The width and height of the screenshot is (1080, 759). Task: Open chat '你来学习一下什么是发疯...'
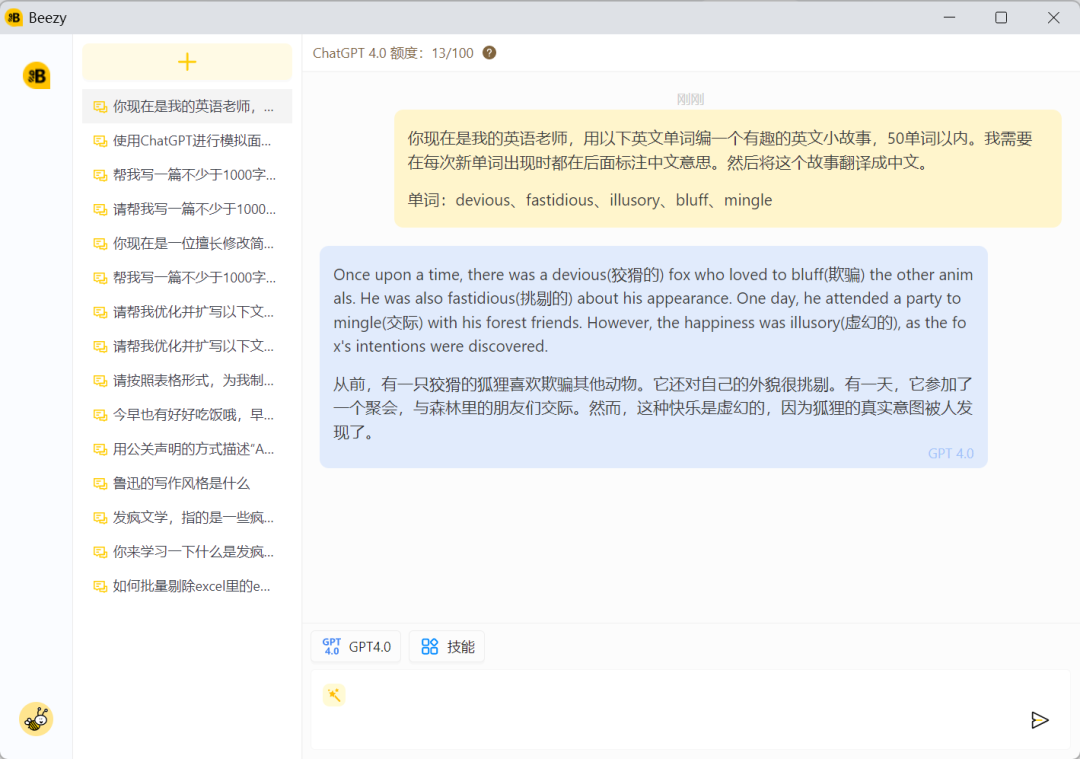pyautogui.click(x=187, y=552)
